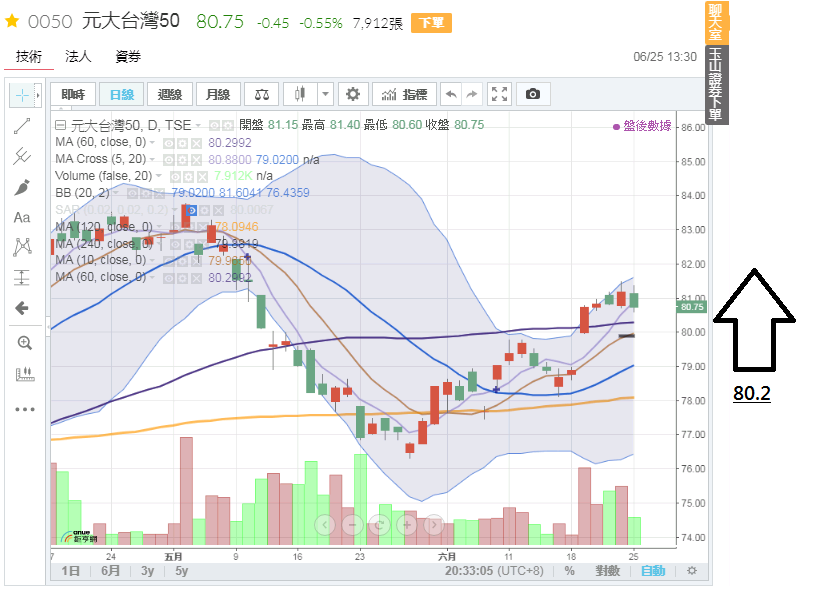Open SAR (0.02, 0.02, 0.2) dropdown arrow
This screenshot has height=600, width=830.
tap(175, 210)
